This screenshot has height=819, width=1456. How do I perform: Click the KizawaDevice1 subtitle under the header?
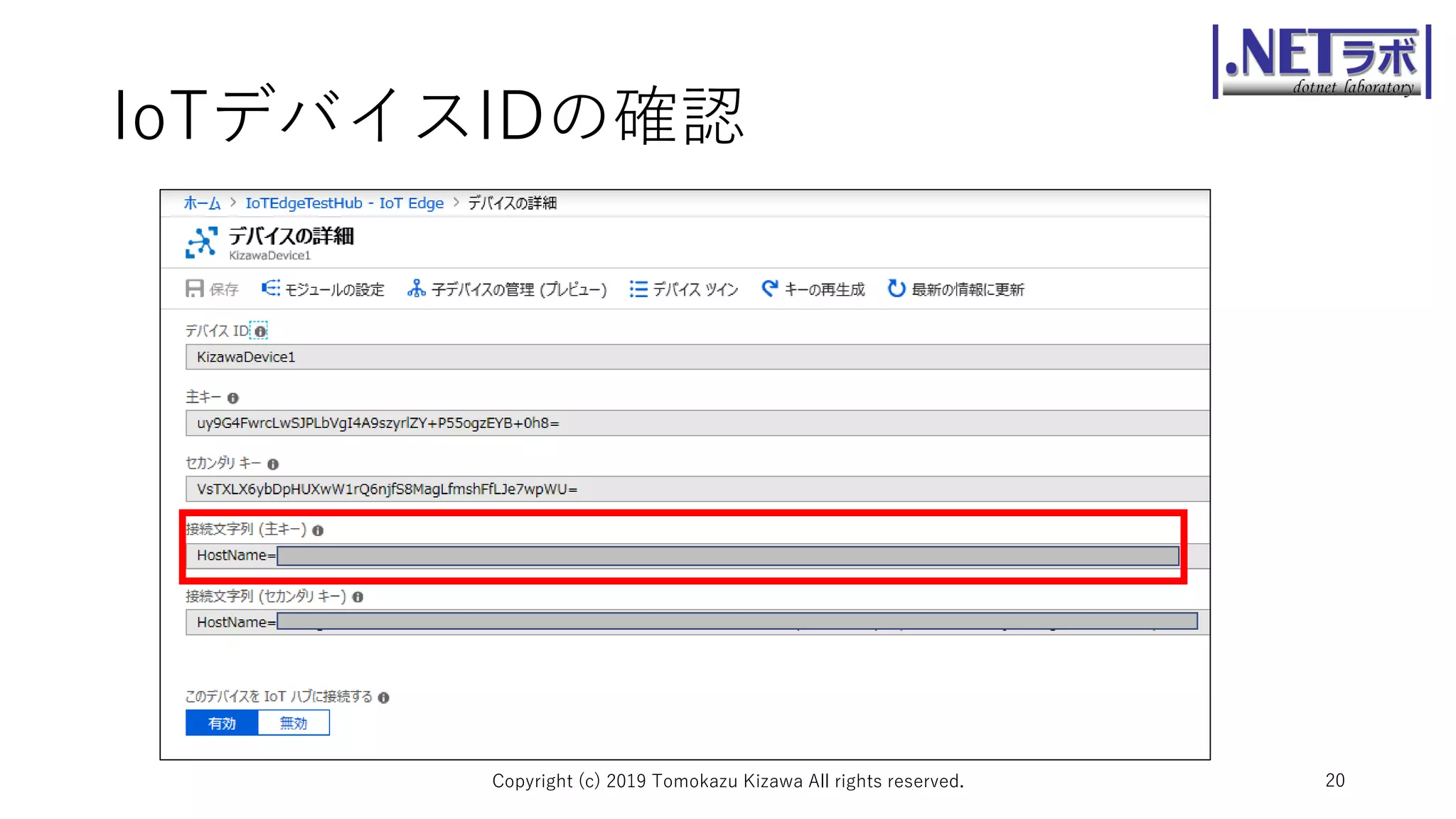[269, 255]
